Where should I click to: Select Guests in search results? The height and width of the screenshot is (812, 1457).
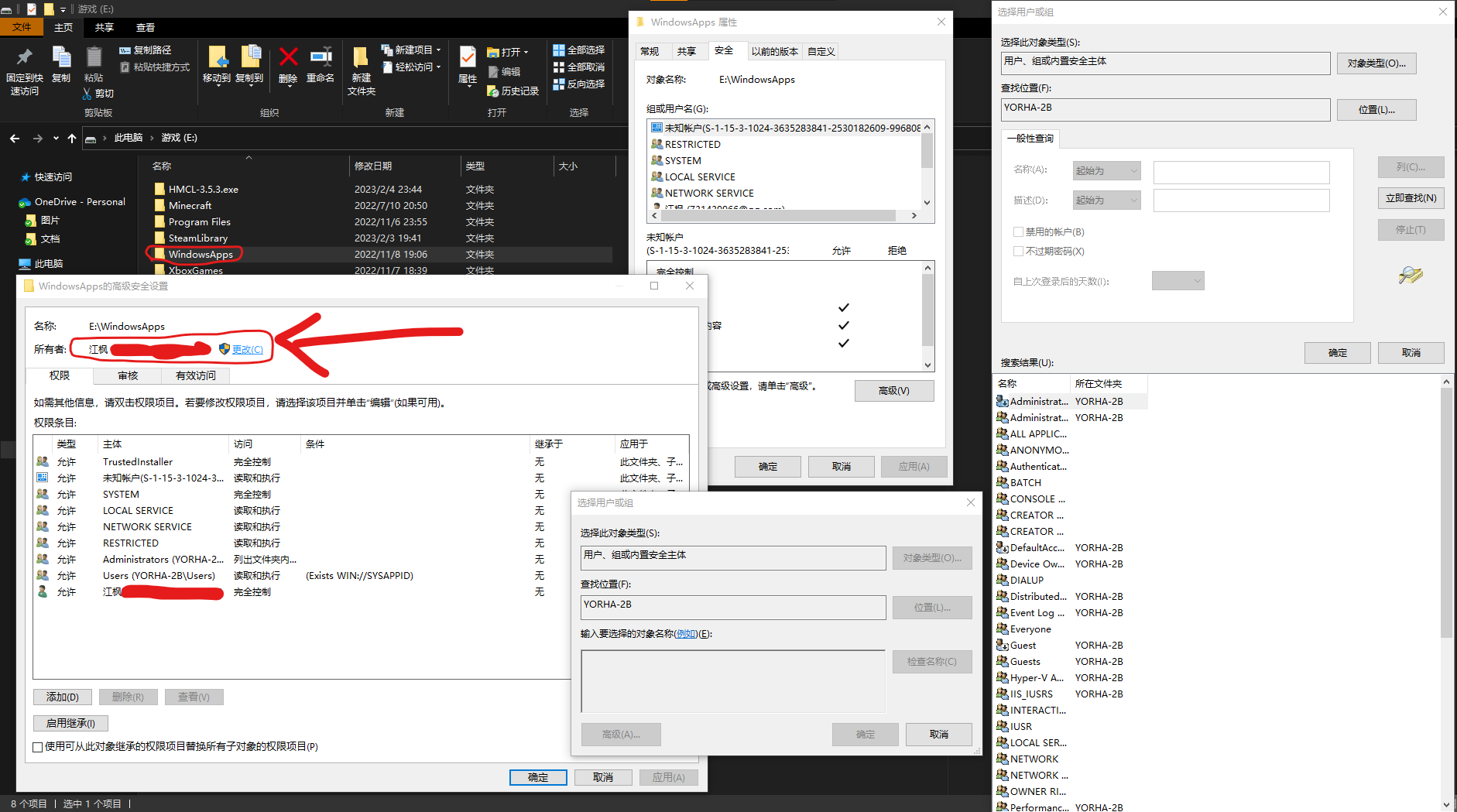pyautogui.click(x=1025, y=662)
